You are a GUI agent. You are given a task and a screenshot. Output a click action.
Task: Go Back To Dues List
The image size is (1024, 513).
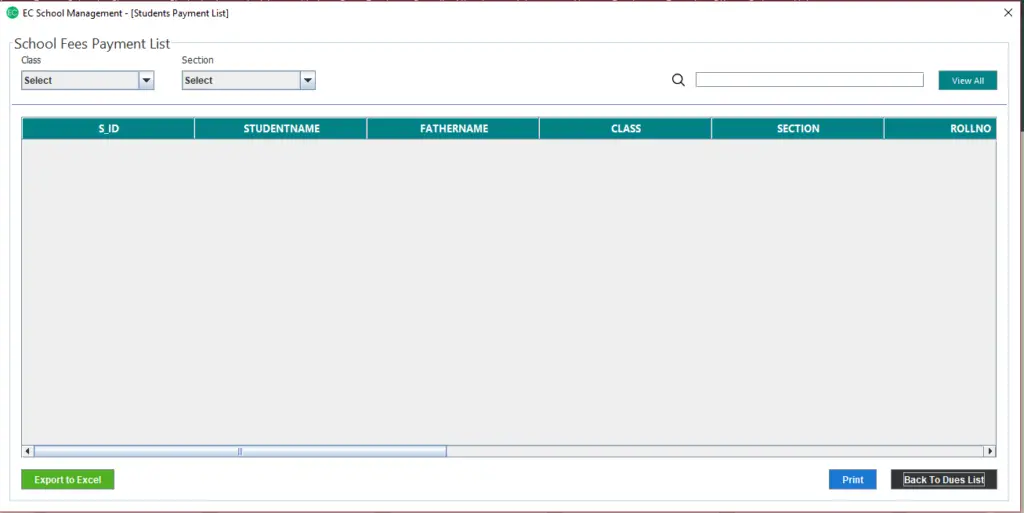(944, 480)
